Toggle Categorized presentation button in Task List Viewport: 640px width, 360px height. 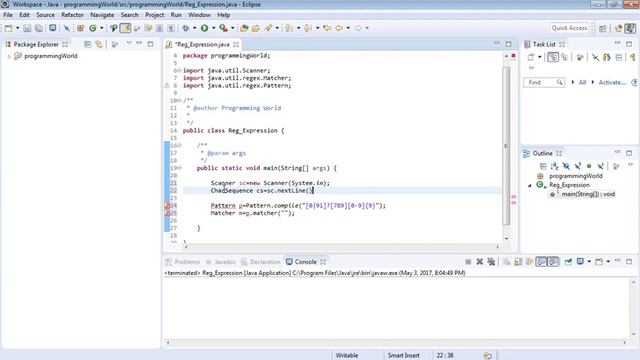[553, 58]
